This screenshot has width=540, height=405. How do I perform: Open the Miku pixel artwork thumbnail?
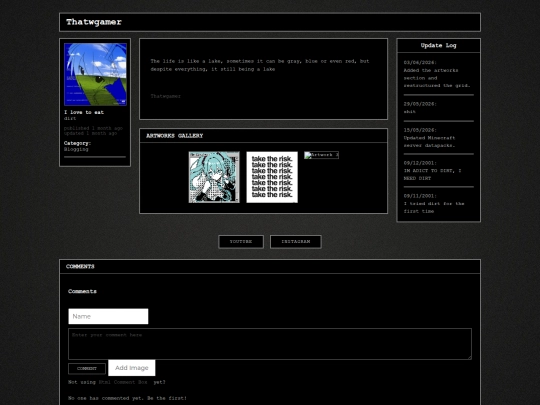[214, 177]
